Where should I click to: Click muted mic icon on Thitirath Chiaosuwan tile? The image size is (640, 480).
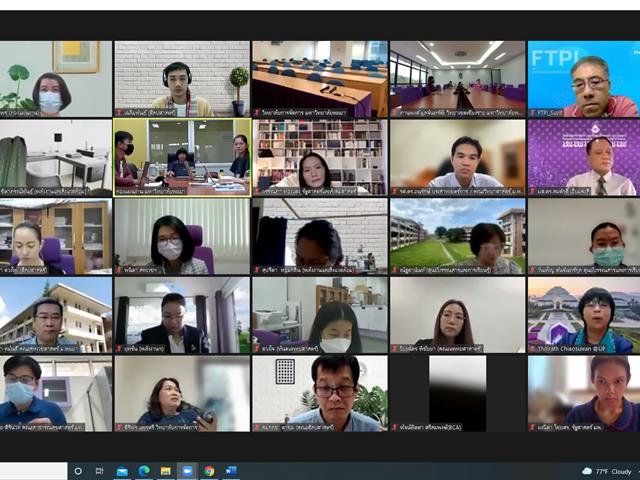(533, 349)
